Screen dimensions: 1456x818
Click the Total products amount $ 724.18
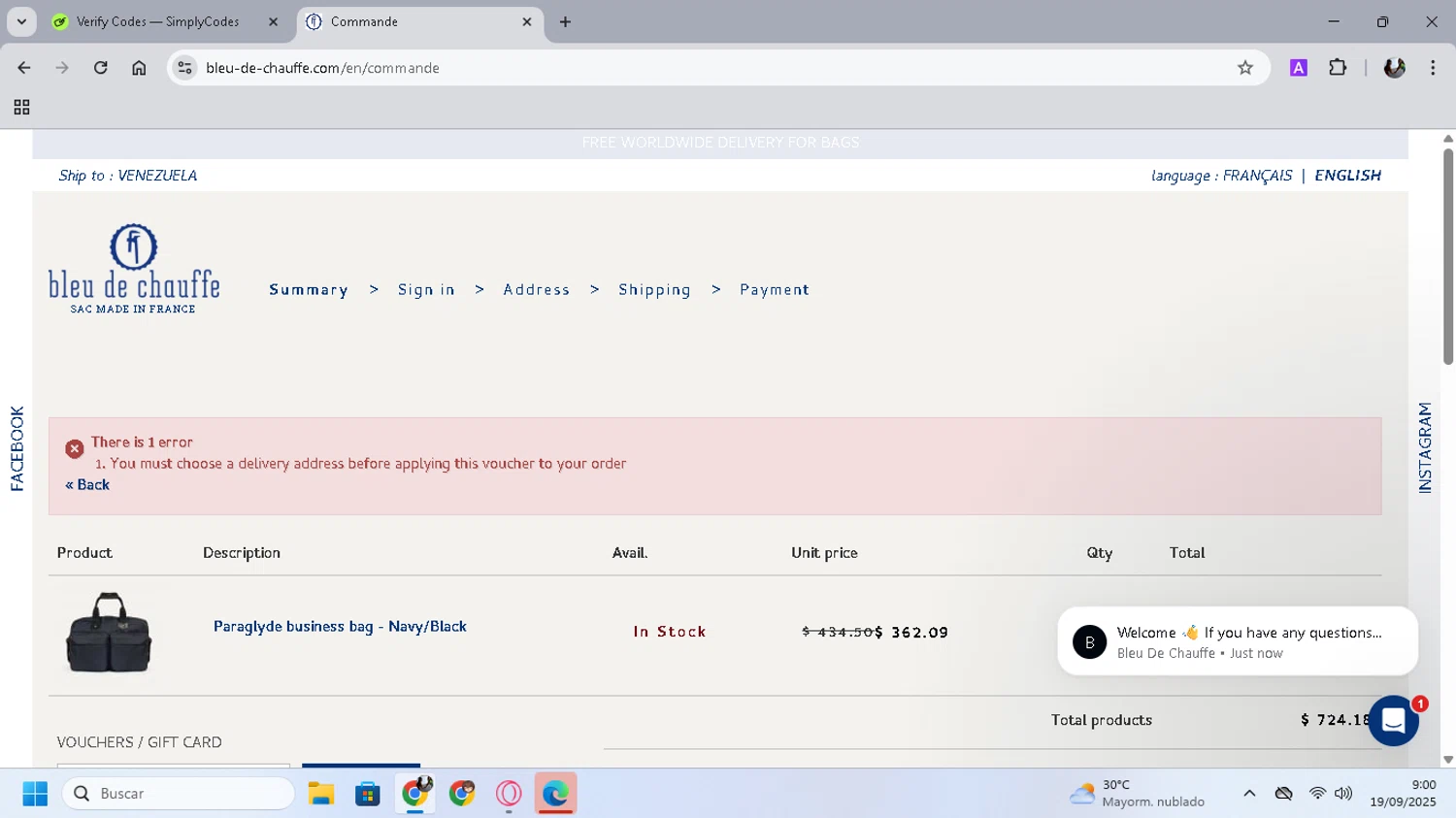tap(1338, 720)
